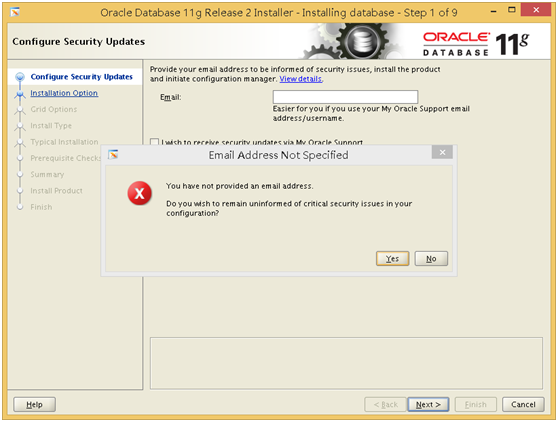This screenshot has height=422, width=558.
Task: Close the Oracle installer window
Action: [536, 10]
